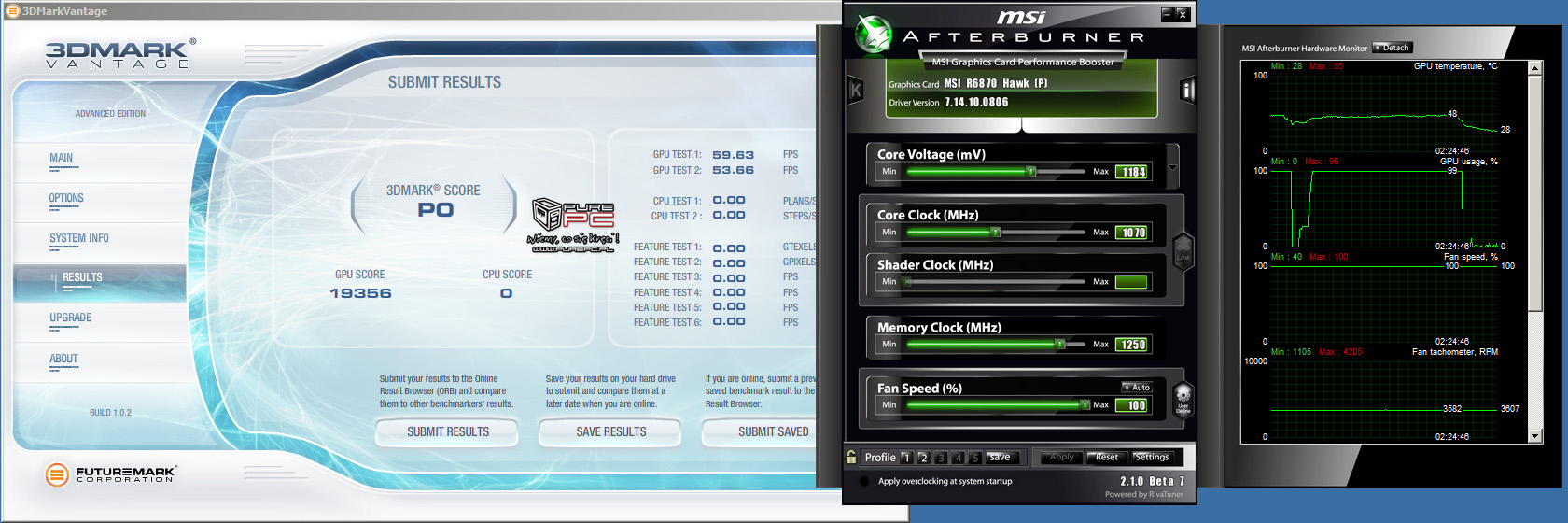Click the 3DMarkVantage title bar icon
The height and width of the screenshot is (523, 1568).
[x=12, y=10]
